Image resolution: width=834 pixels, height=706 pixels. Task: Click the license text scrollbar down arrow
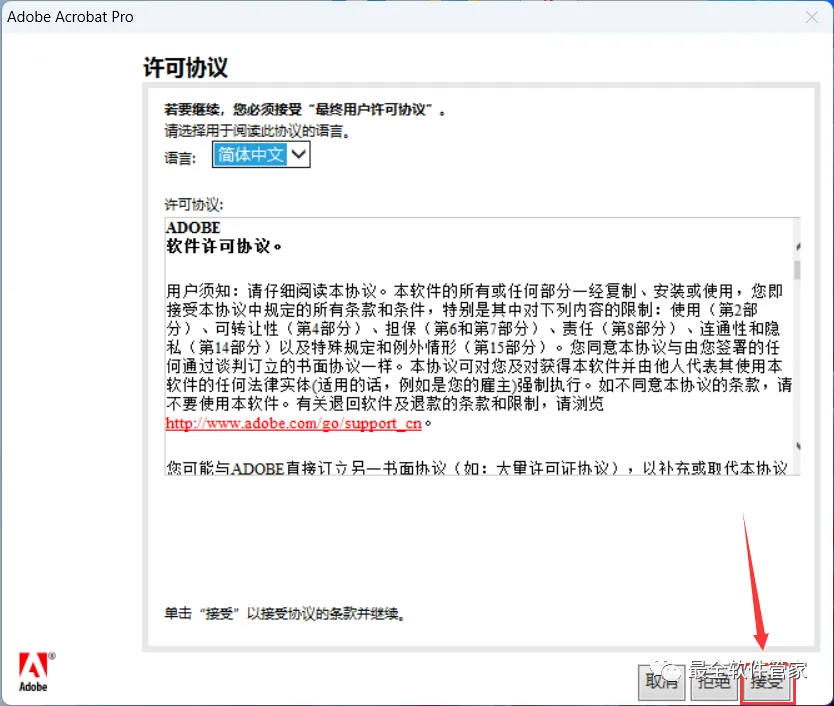coord(797,446)
